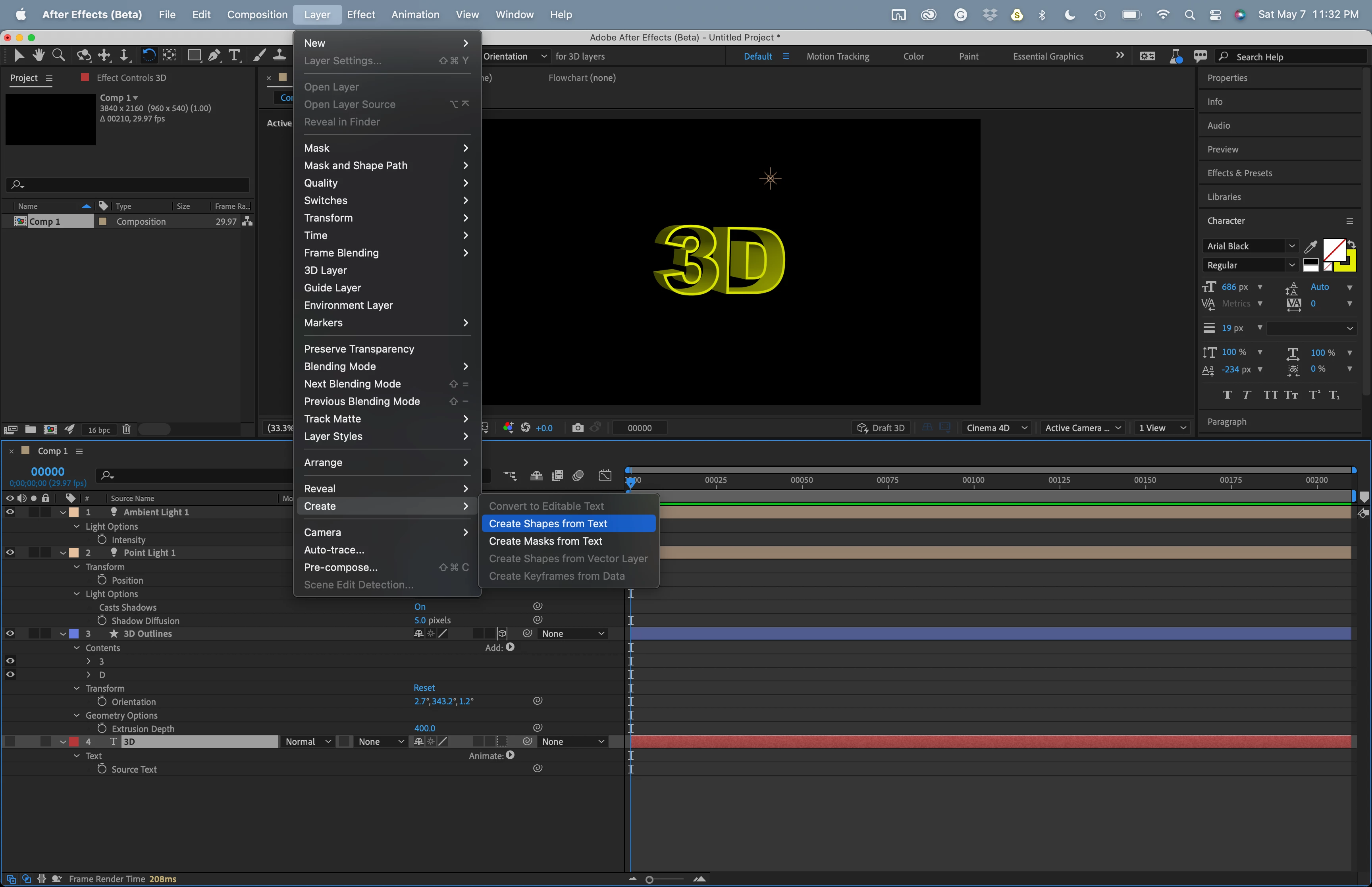Toggle Draft 3D mode

click(881, 428)
